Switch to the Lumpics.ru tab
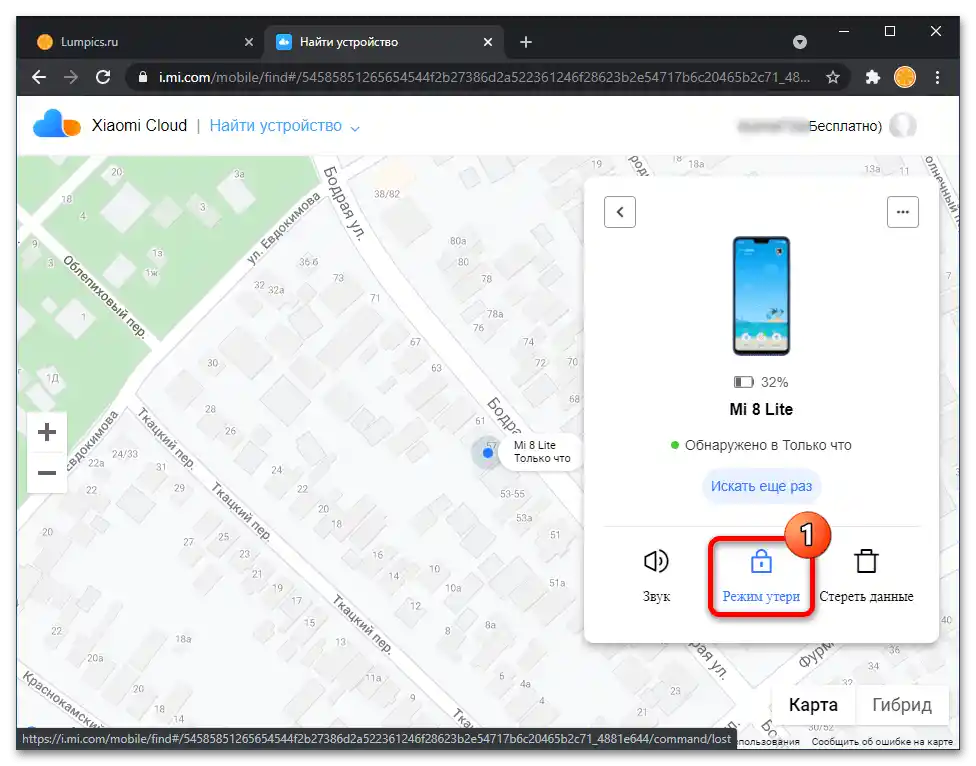This screenshot has height=766, width=976. 144,42
